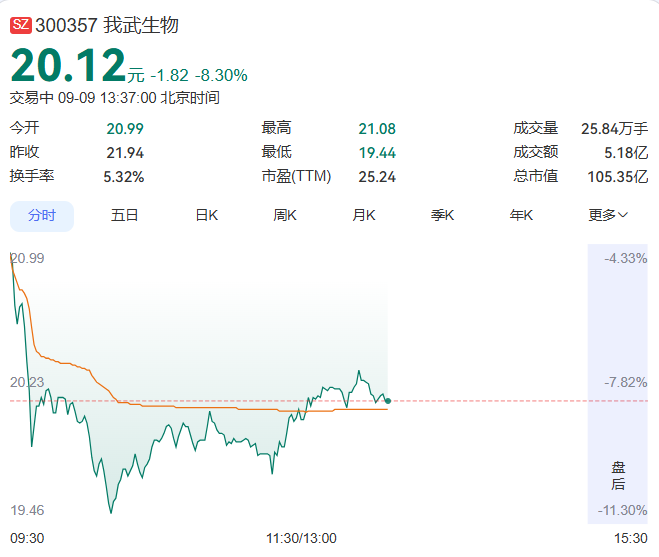Click the stock title 300357 我武生物
Viewport: 659px width, 557px height.
(107, 25)
